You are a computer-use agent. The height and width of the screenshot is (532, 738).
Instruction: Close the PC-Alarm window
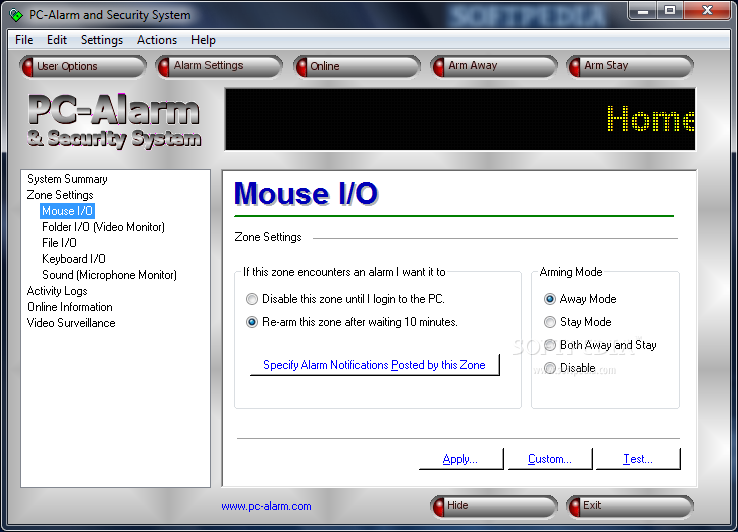707,10
